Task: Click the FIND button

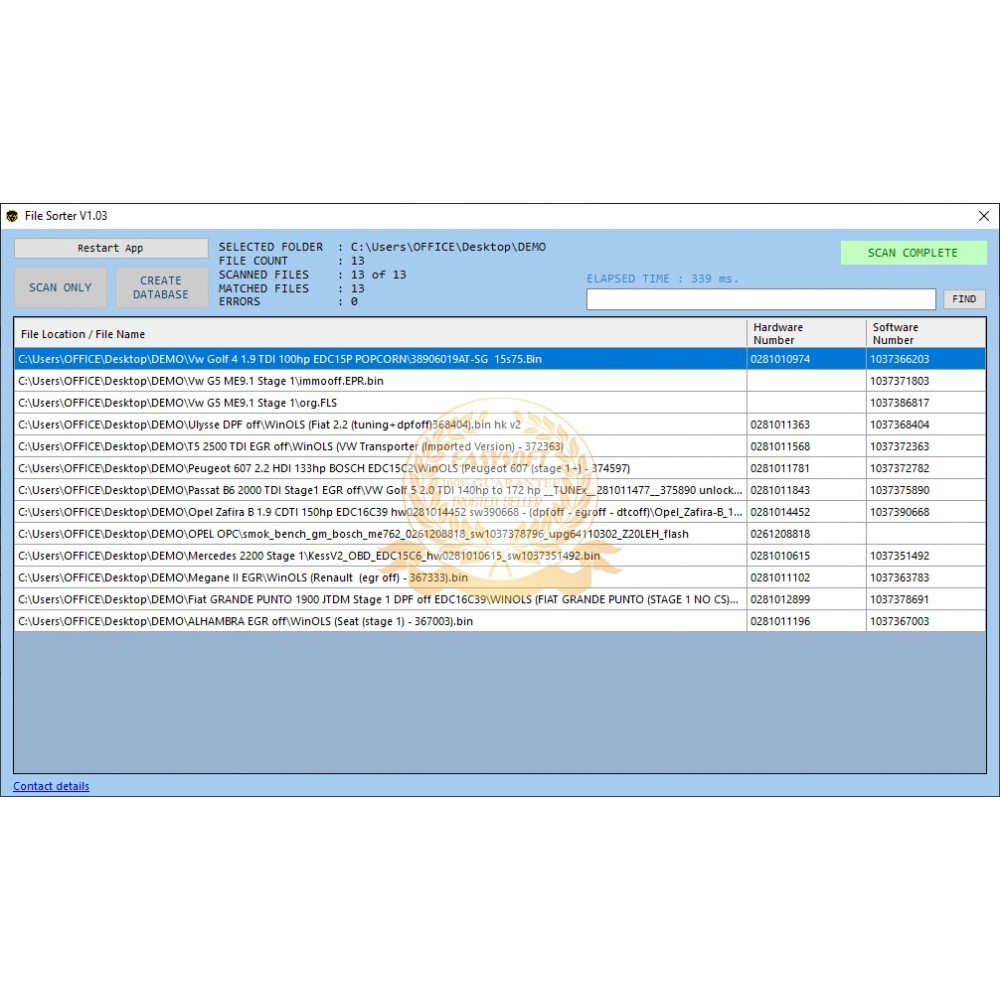Action: pyautogui.click(x=964, y=299)
